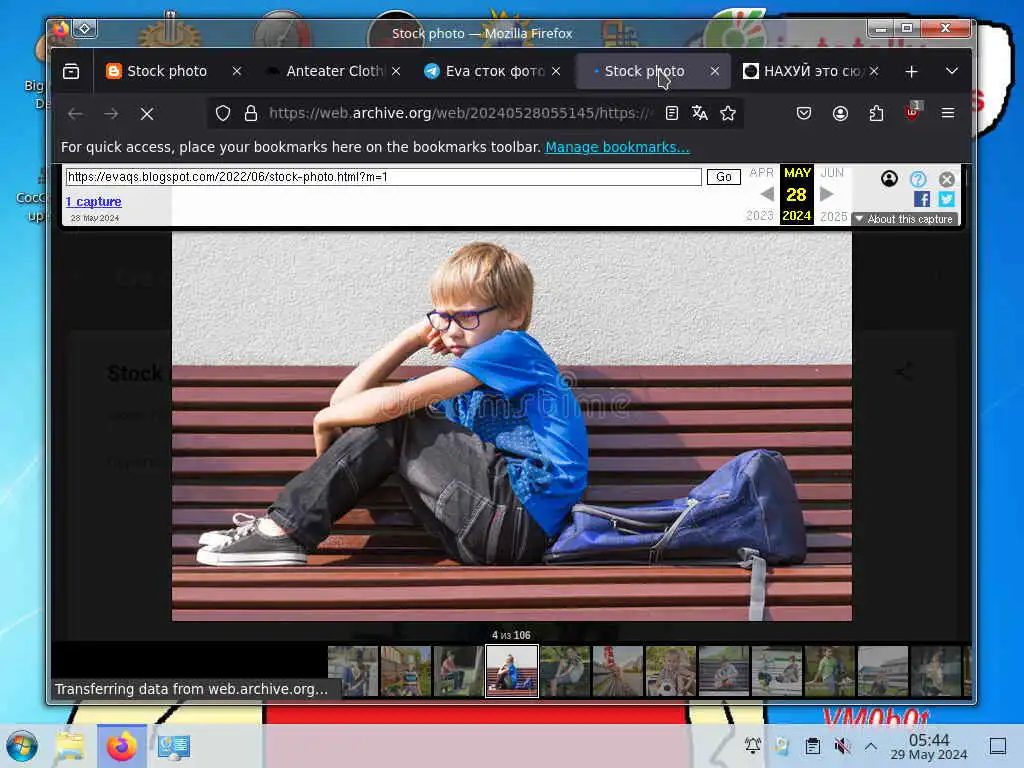The height and width of the screenshot is (768, 1024).
Task: Open seventh thumbnail with soccer ball
Action: click(x=671, y=671)
